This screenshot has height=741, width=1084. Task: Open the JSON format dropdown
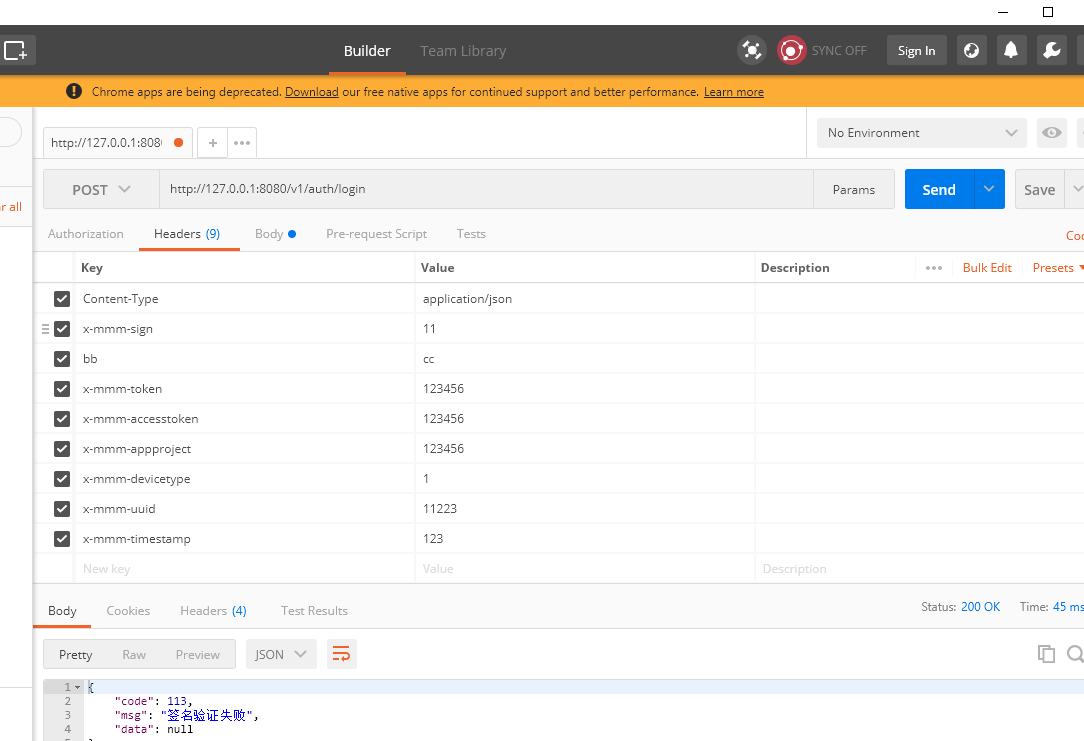click(281, 654)
